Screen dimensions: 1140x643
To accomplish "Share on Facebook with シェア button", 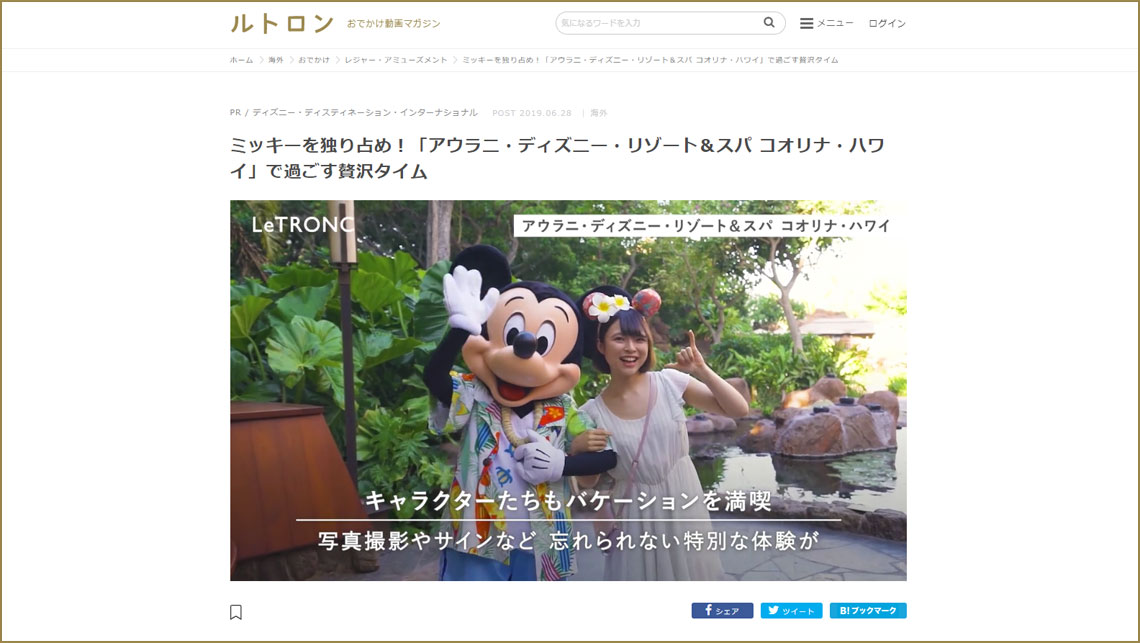I will pos(722,610).
